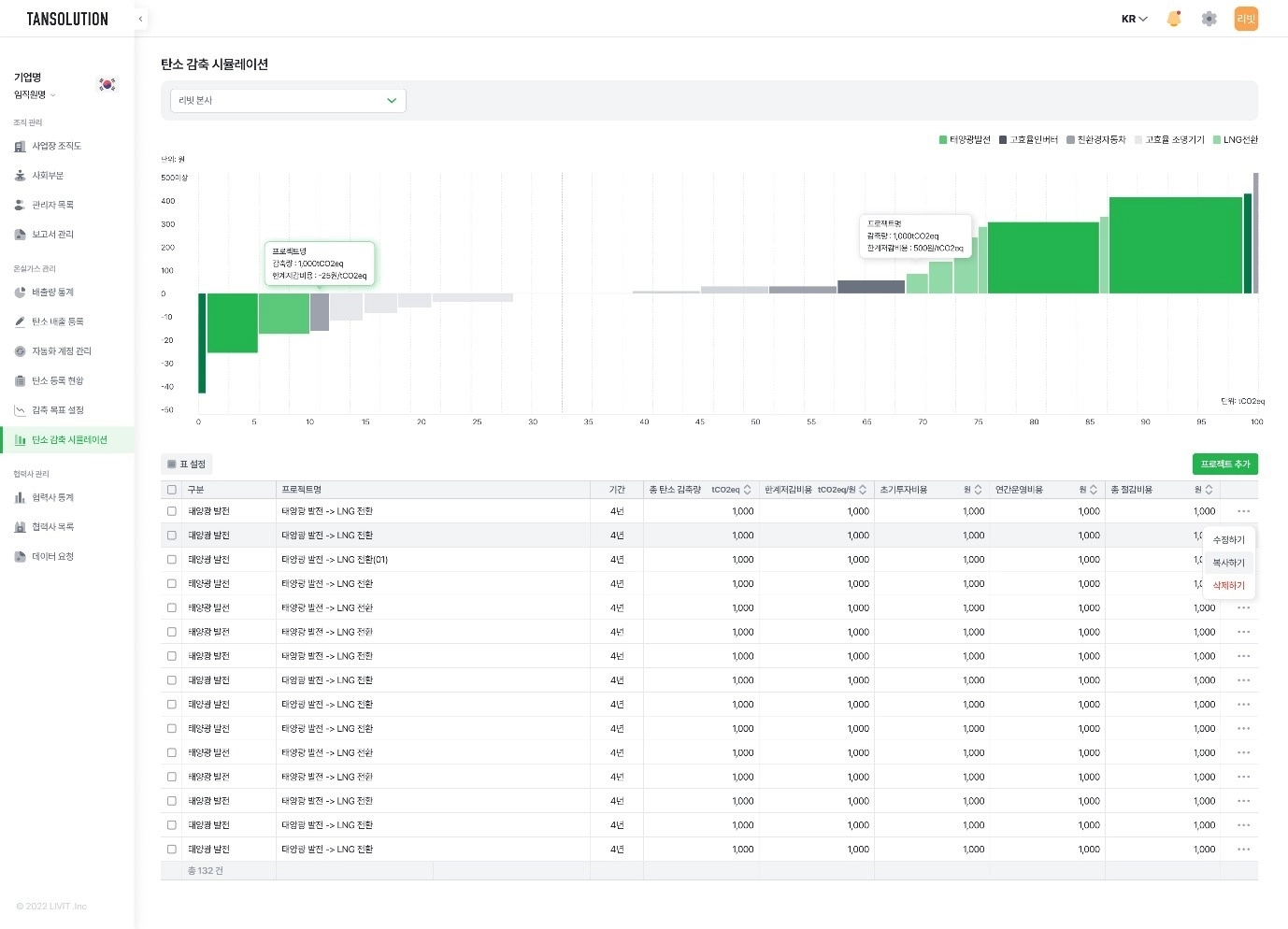Toggle the select-all checkbox in table header
The image size is (1288, 929).
pos(171,490)
